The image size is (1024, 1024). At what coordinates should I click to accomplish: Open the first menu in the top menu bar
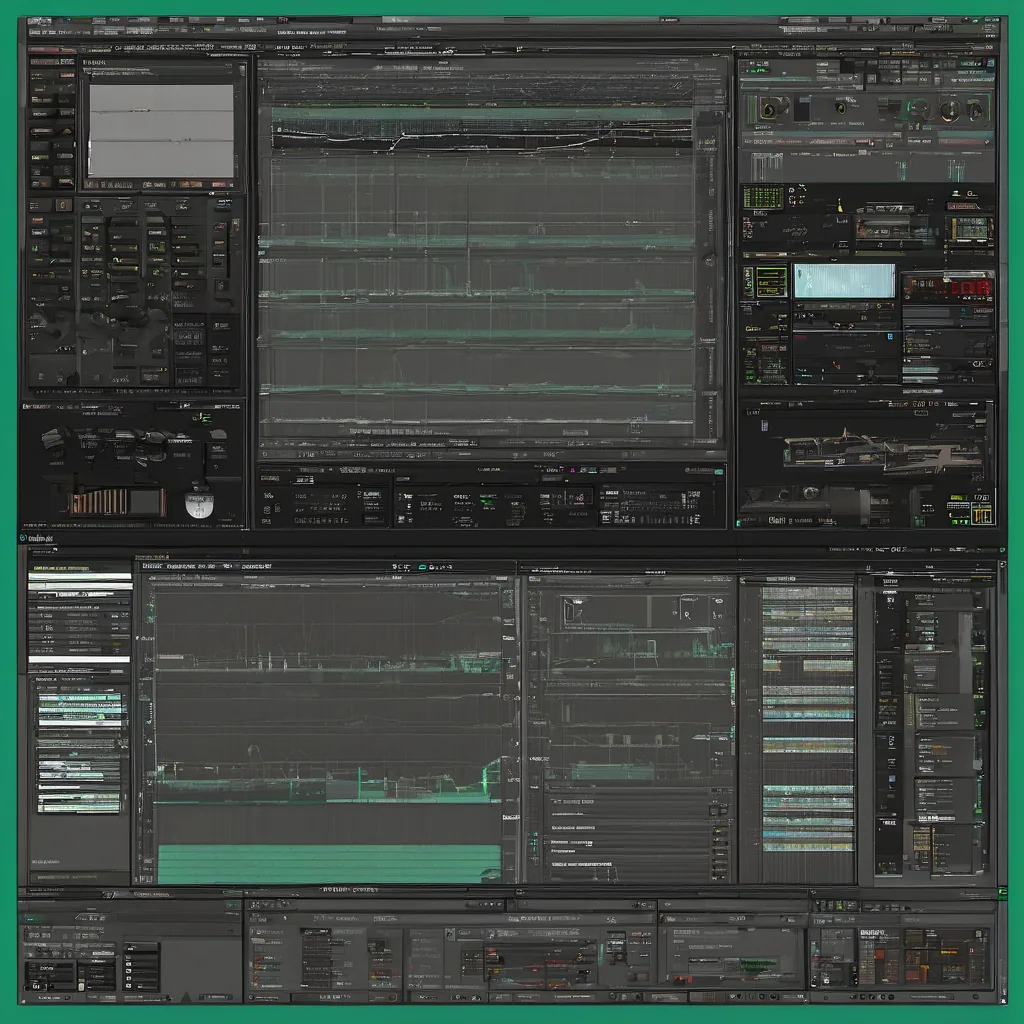point(42,32)
